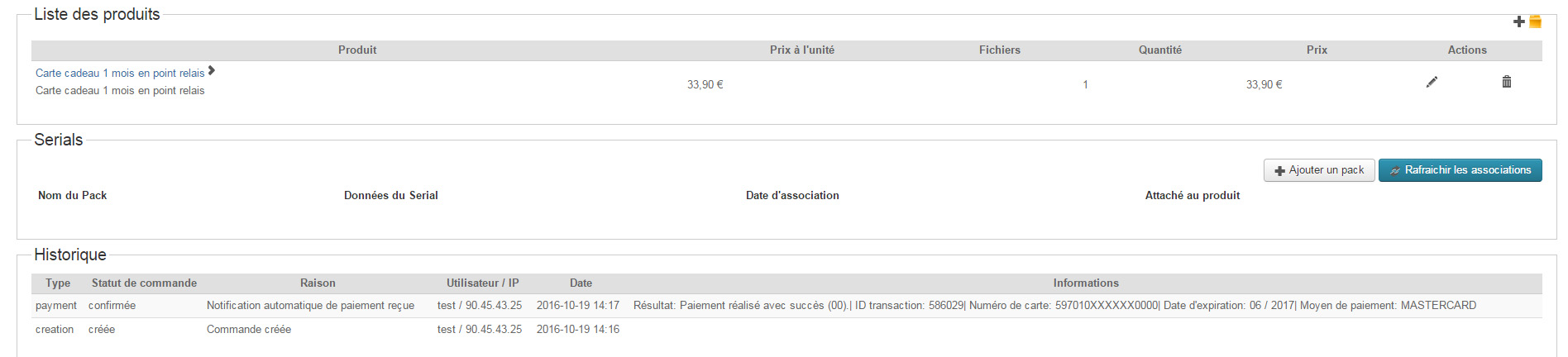The image size is (1568, 357).
Task: Click the 'Informations' column header in Historique
Action: point(1085,283)
